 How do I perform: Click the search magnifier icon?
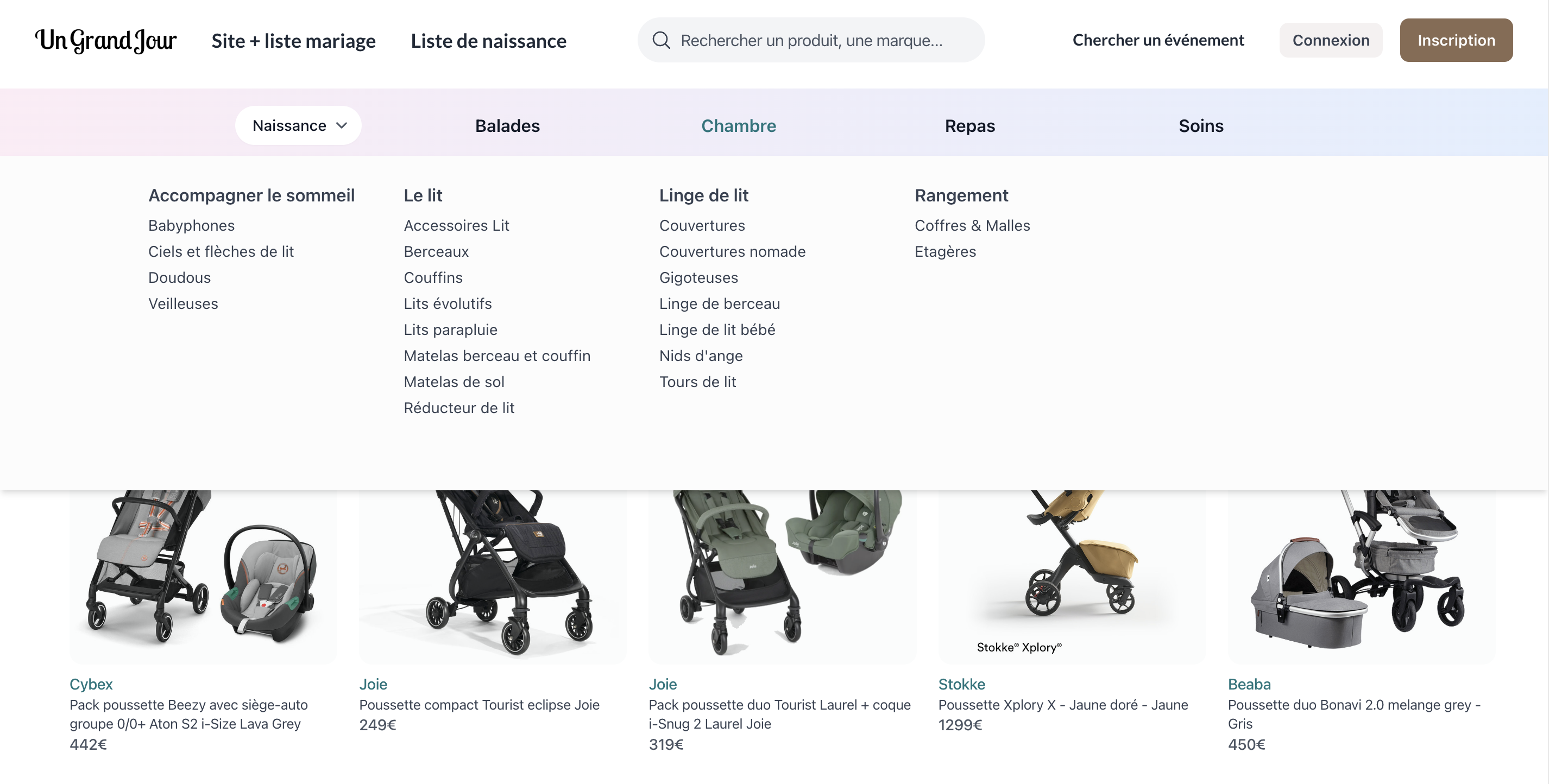[x=661, y=40]
